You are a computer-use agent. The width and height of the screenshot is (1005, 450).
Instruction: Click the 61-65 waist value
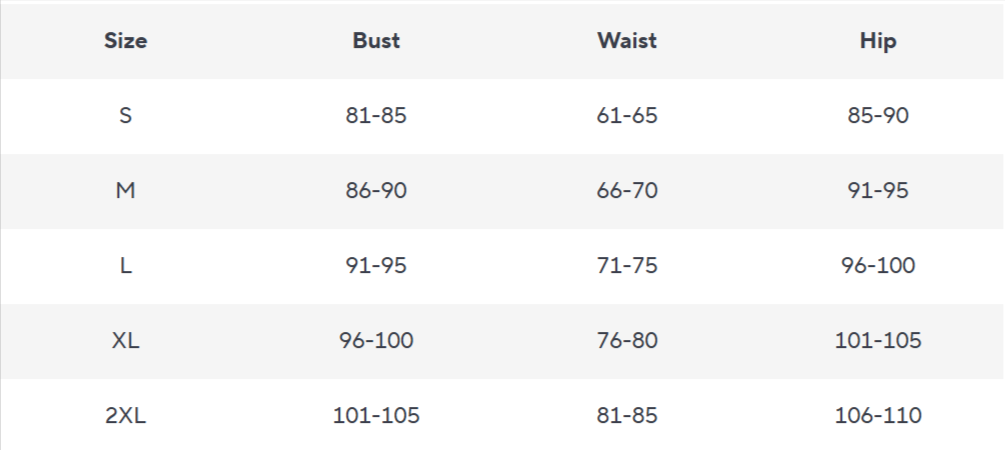pos(627,116)
